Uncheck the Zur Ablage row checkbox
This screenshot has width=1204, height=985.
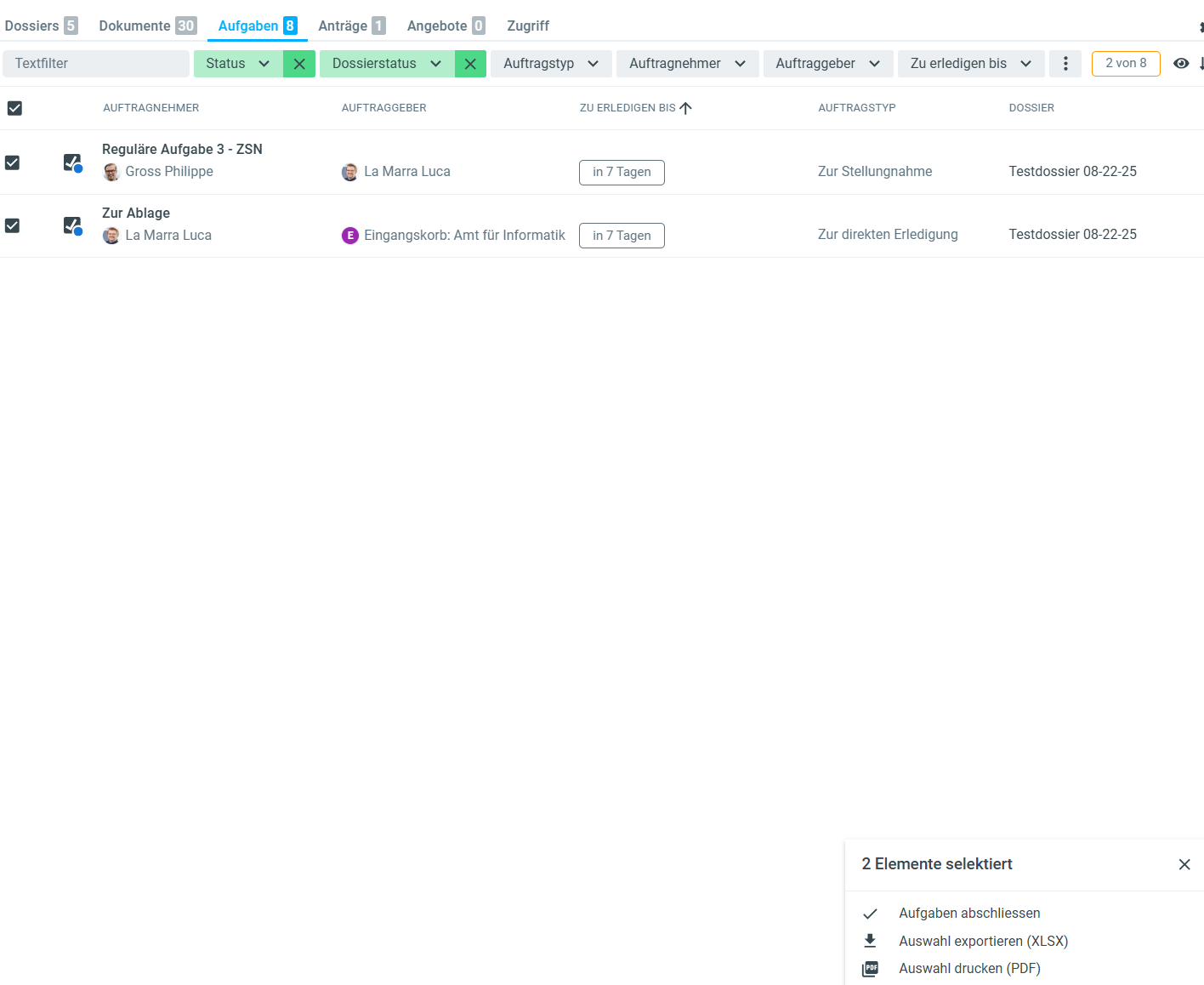13,225
